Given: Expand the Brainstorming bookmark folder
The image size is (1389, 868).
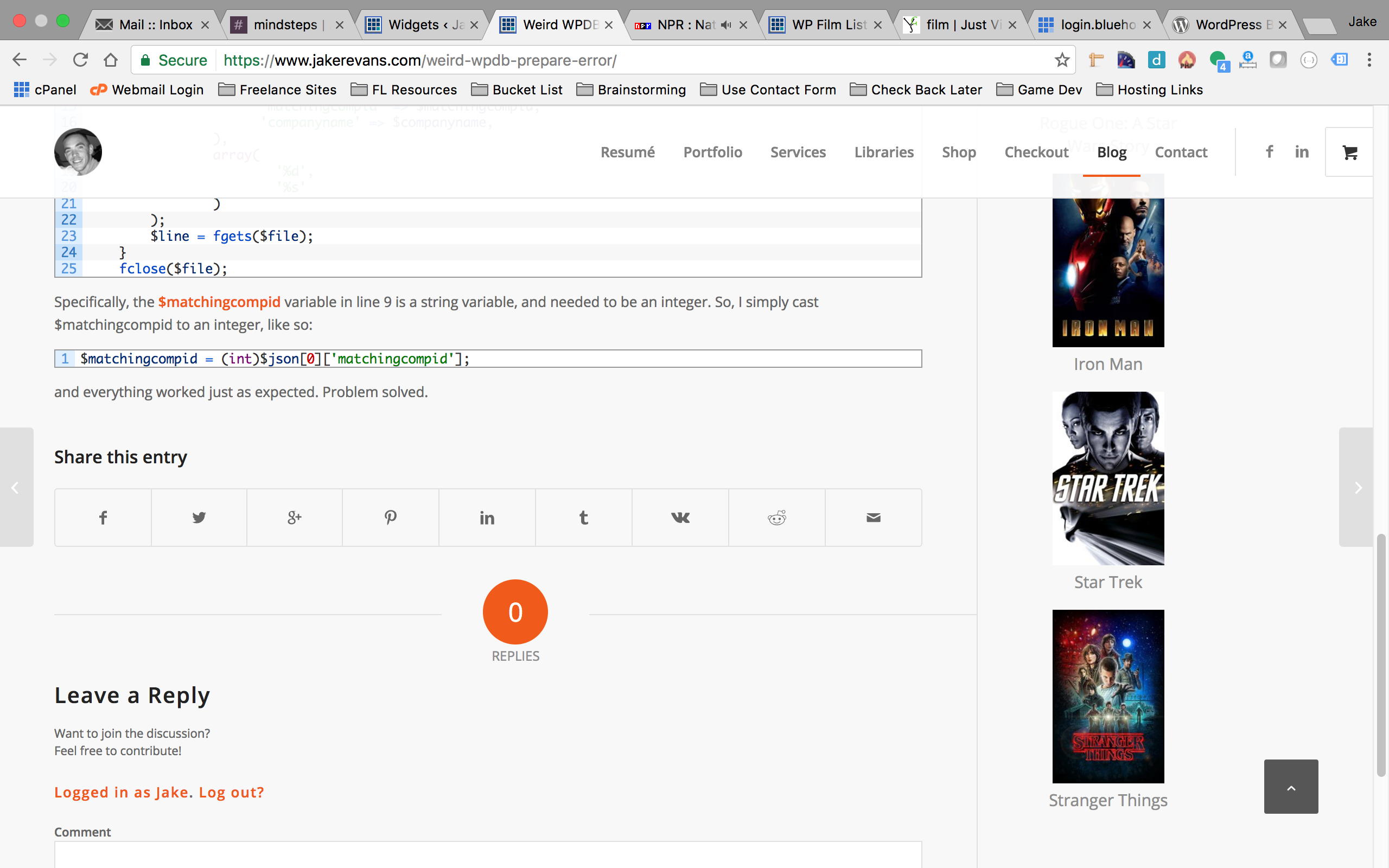Looking at the screenshot, I should (x=631, y=90).
